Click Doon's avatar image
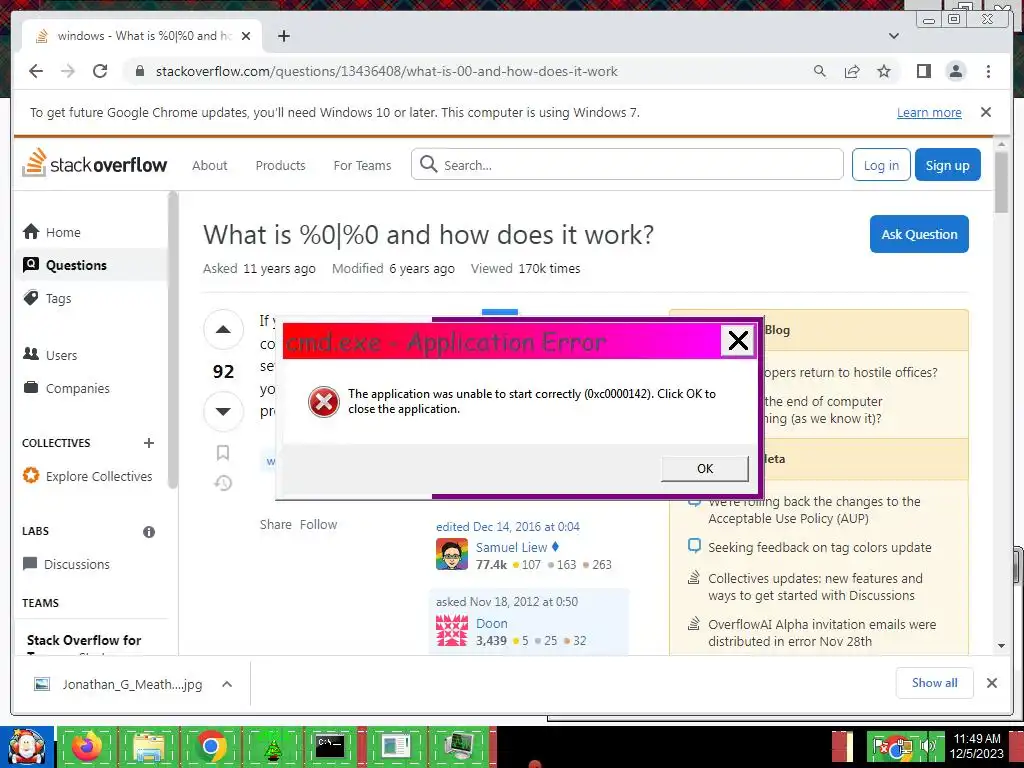This screenshot has height=768, width=1024. tap(452, 631)
